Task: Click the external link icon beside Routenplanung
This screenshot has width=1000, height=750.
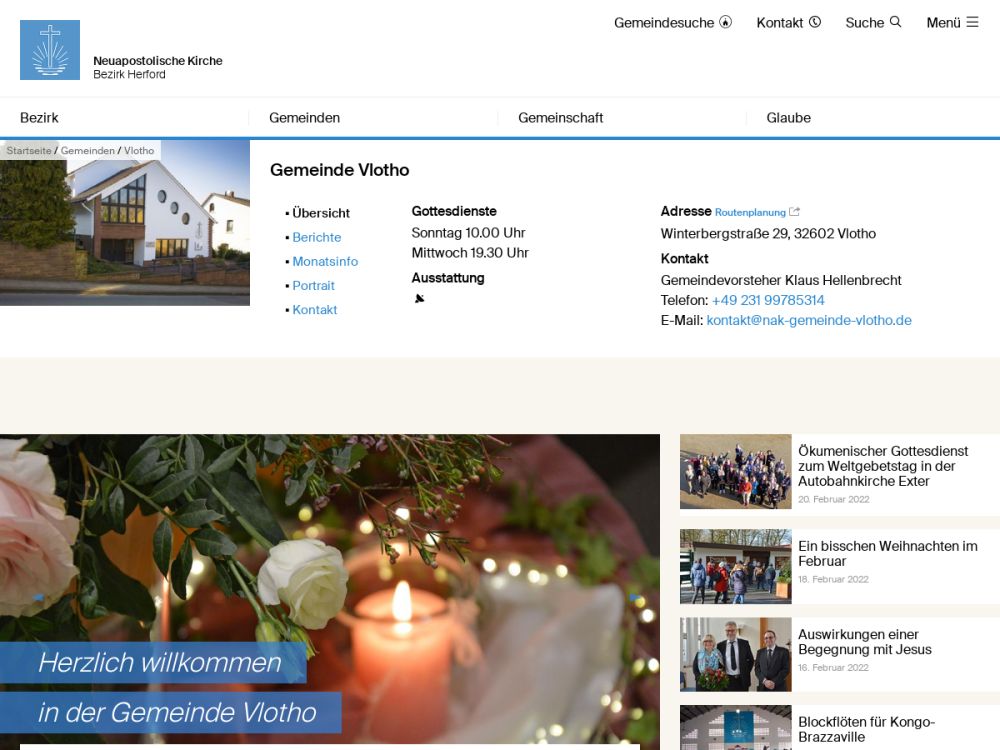Action: pyautogui.click(x=795, y=212)
